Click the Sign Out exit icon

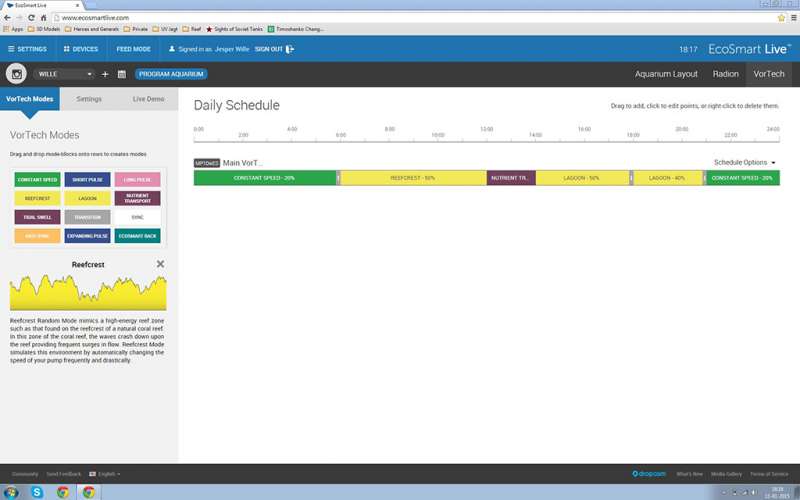click(x=290, y=48)
